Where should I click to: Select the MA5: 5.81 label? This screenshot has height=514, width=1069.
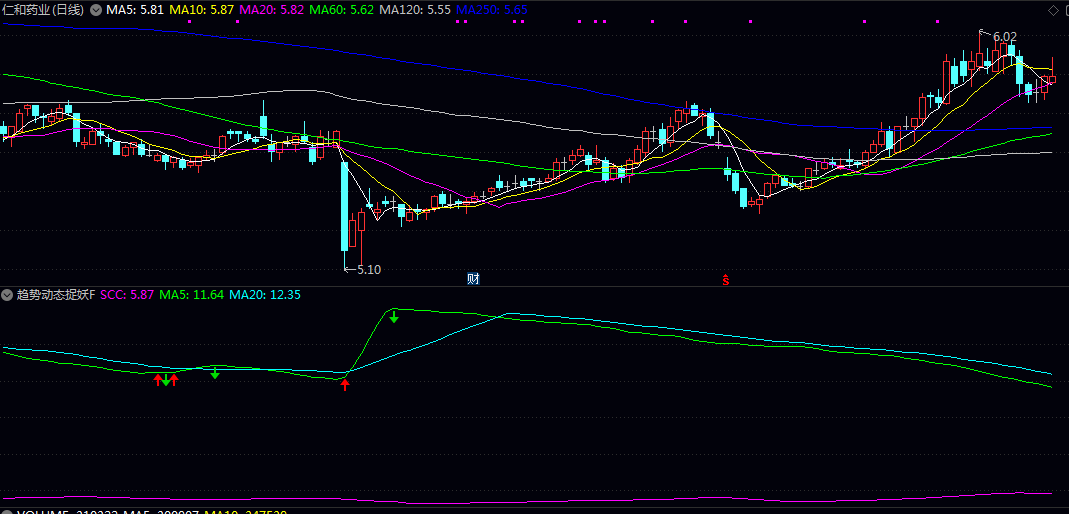(135, 10)
